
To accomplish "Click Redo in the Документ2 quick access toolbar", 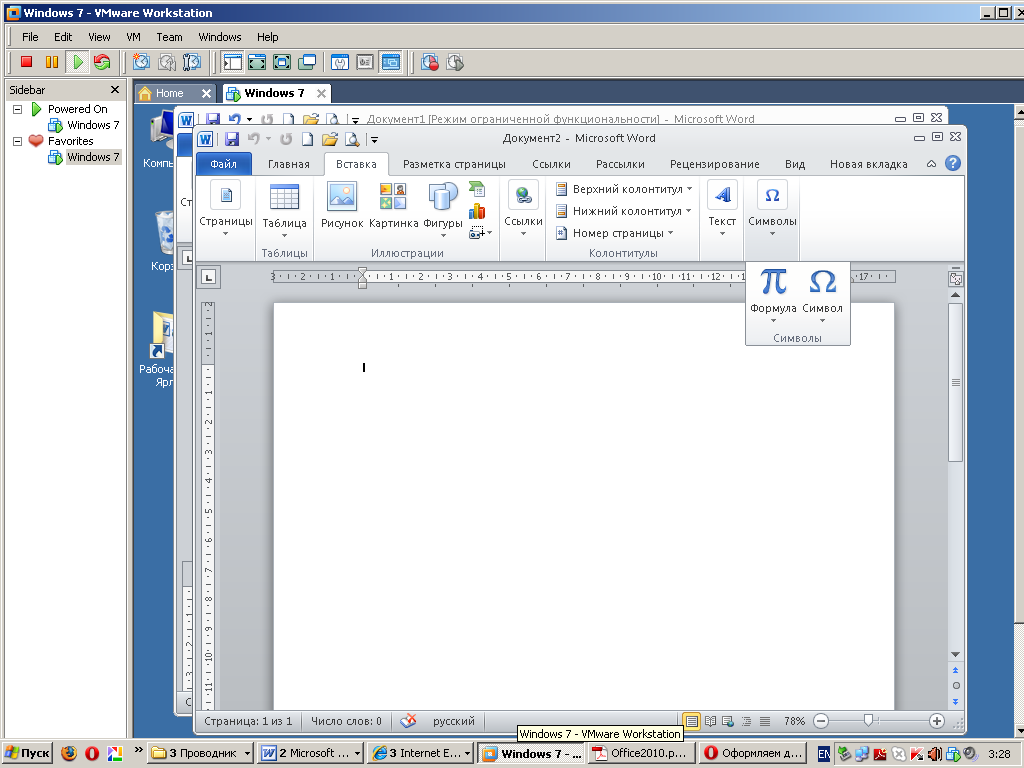I will (285, 138).
